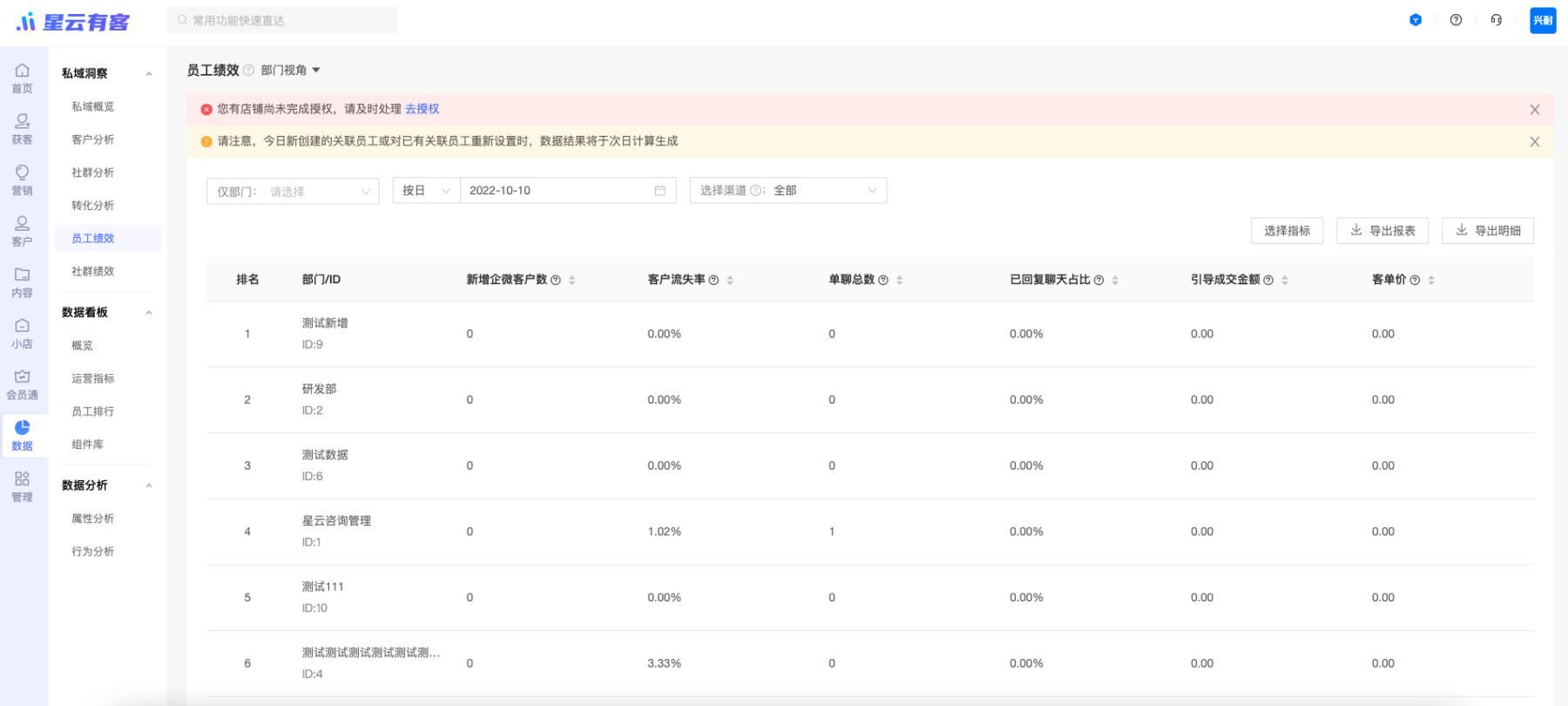Screen dimensions: 1568x706
Task: Sort by 新增企微客户数 column
Action: click(572, 280)
